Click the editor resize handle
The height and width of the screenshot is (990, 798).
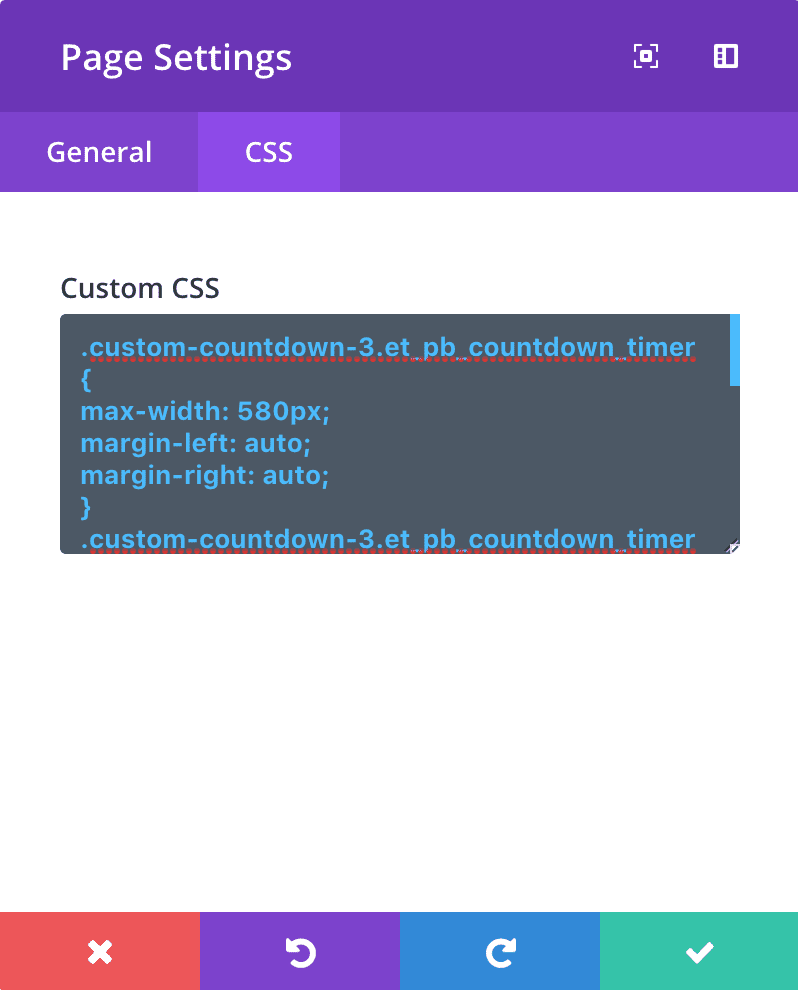pos(733,547)
